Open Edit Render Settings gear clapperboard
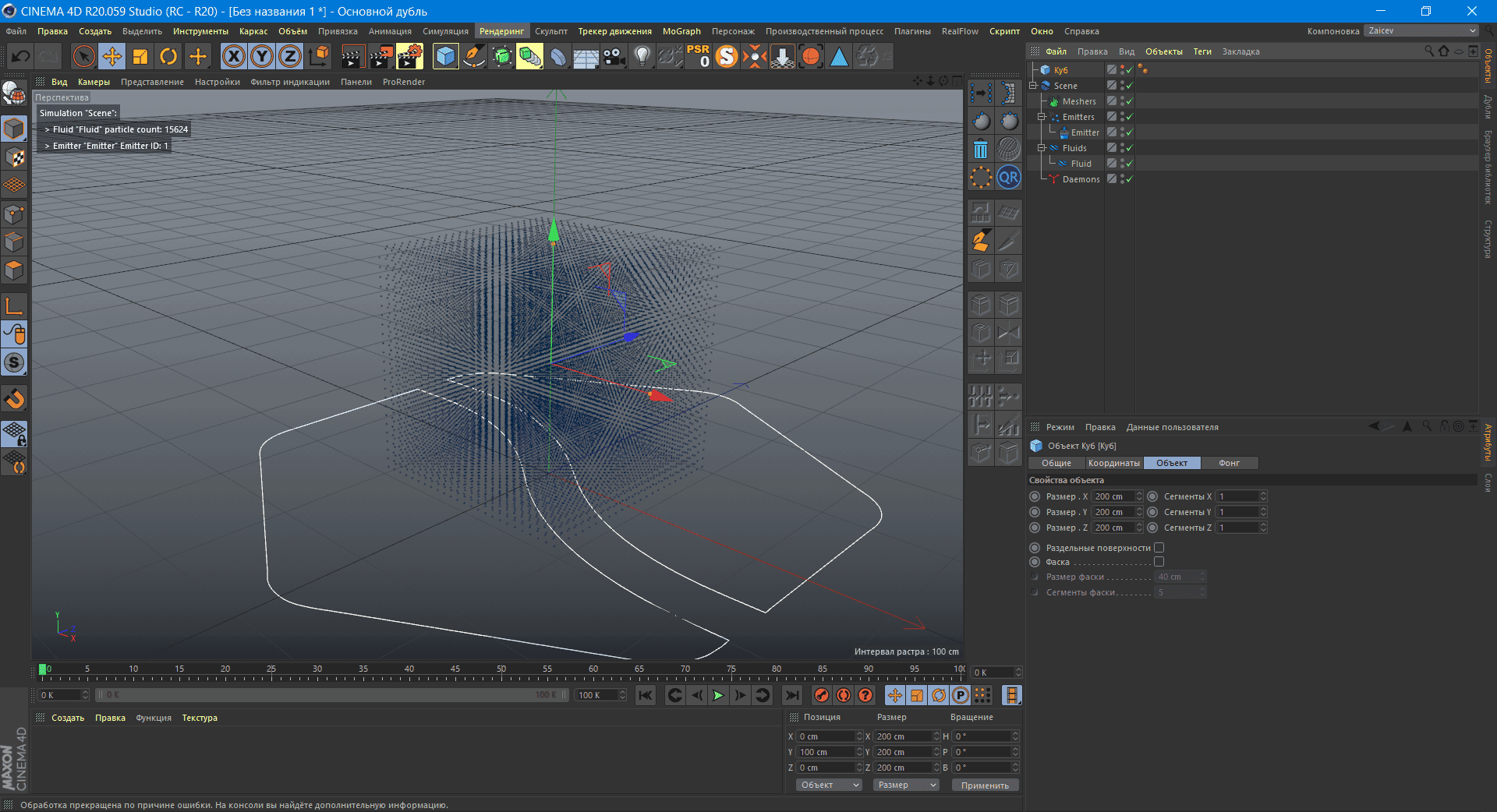1497x812 pixels. 409,56
